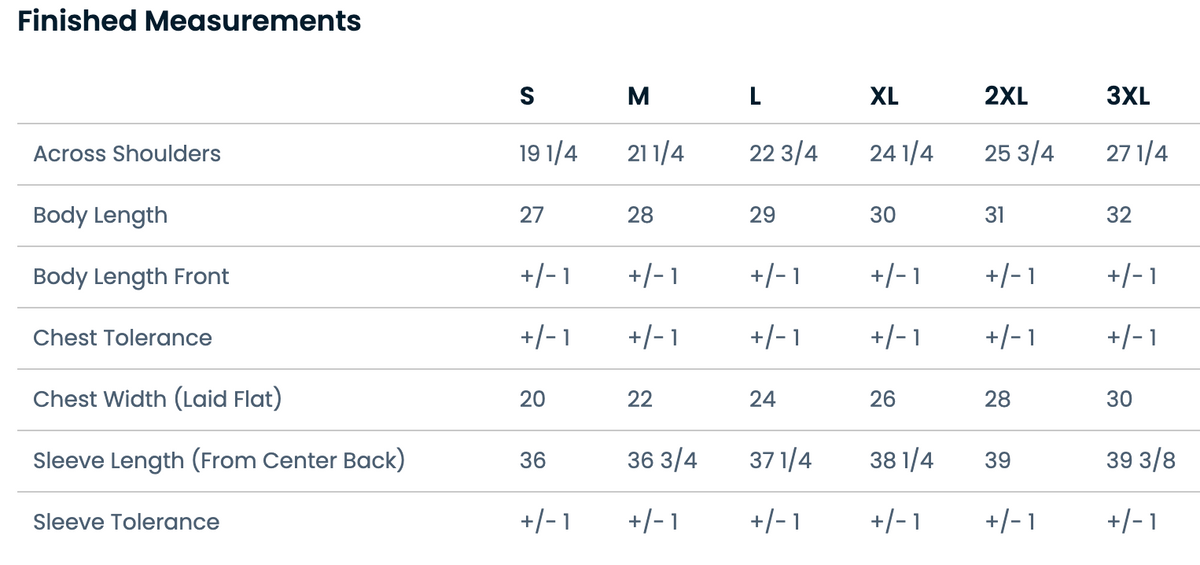Image resolution: width=1200 pixels, height=565 pixels.
Task: Click the 25 3/4 shoulders value for 2XL
Action: (1019, 154)
